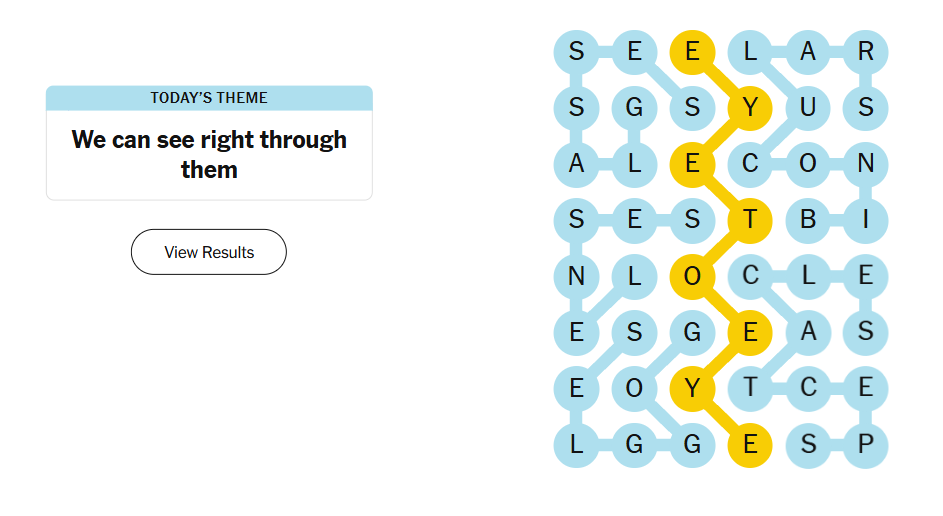Click letter A in the leftmost column
The width and height of the screenshot is (943, 516).
pos(577,163)
